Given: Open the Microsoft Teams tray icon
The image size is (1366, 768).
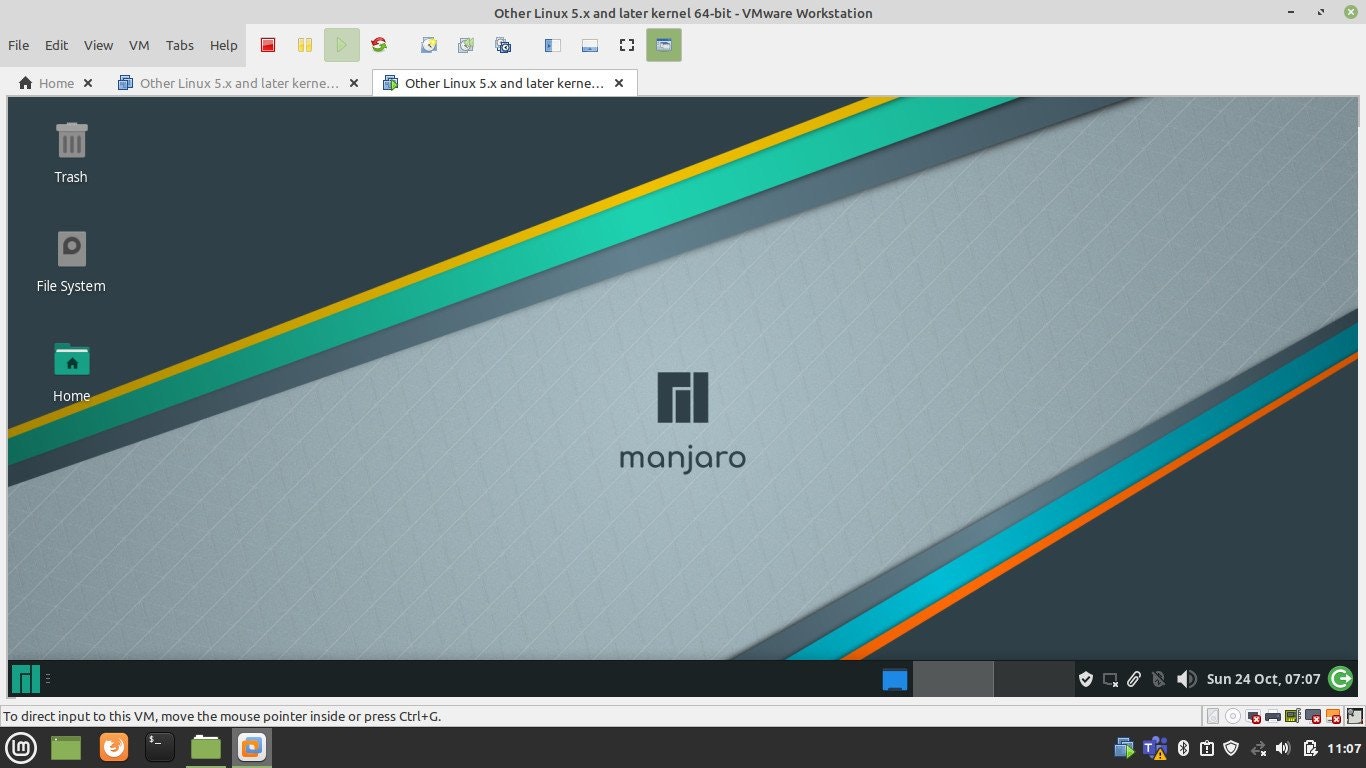Looking at the screenshot, I should tap(1155, 748).
